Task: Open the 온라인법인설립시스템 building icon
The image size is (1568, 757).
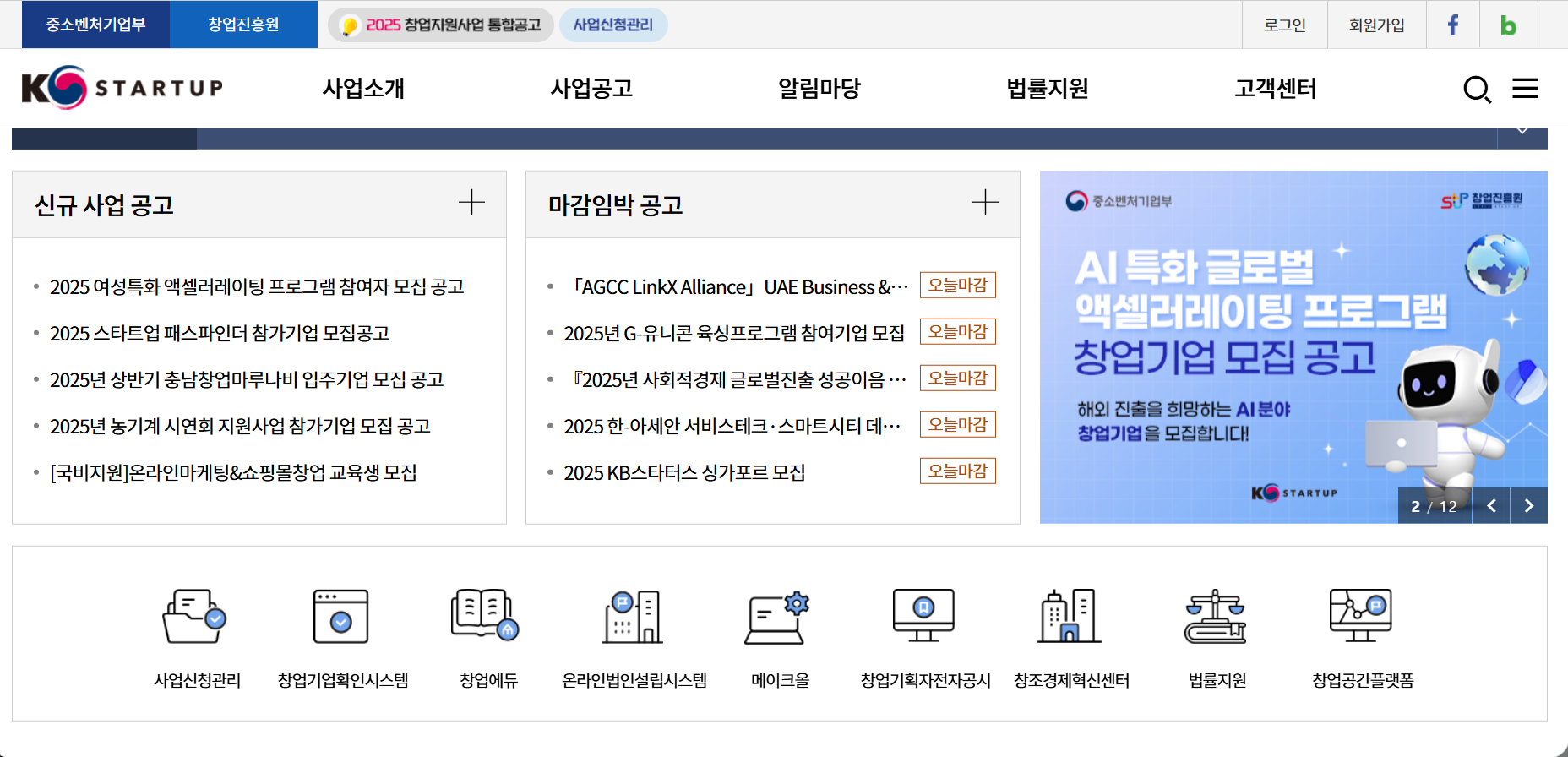Action: tap(633, 617)
